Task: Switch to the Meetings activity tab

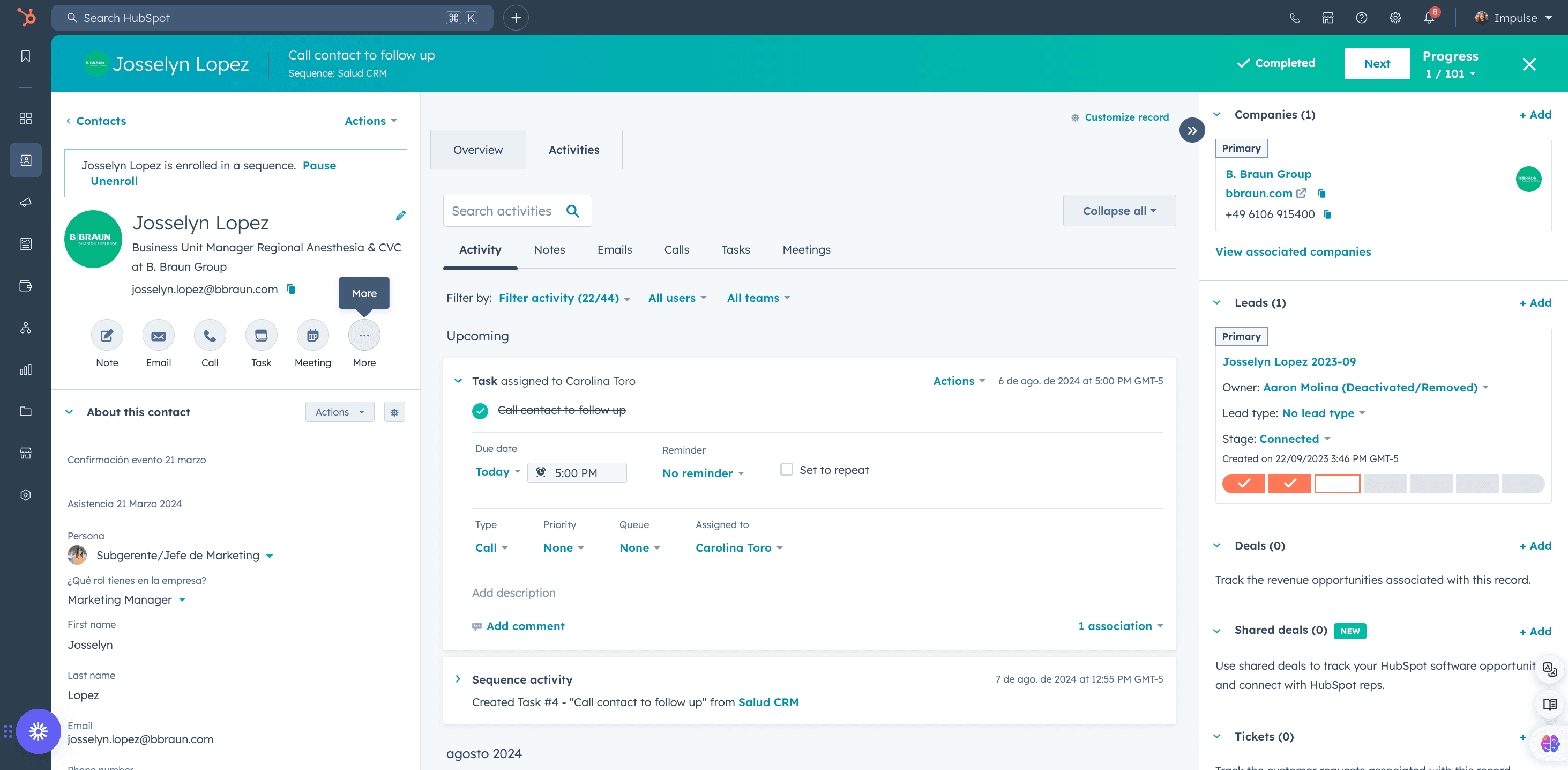Action: pos(806,250)
